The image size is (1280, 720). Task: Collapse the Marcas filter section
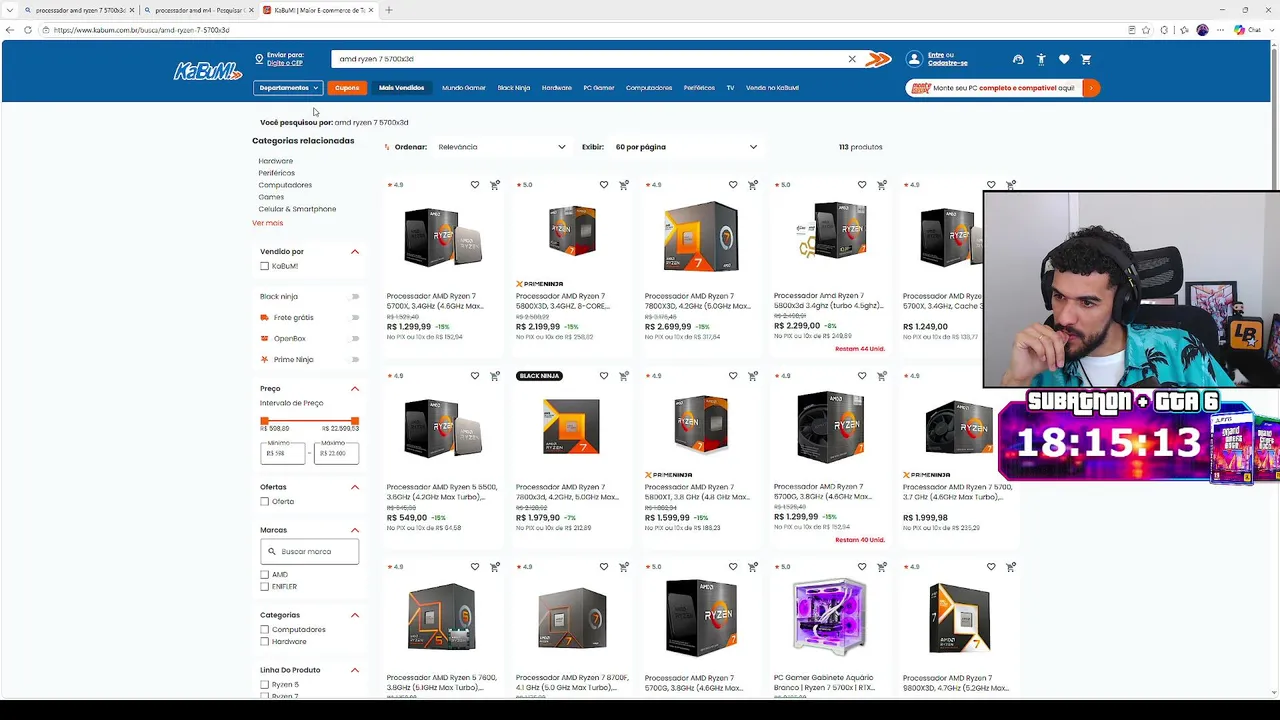(355, 530)
